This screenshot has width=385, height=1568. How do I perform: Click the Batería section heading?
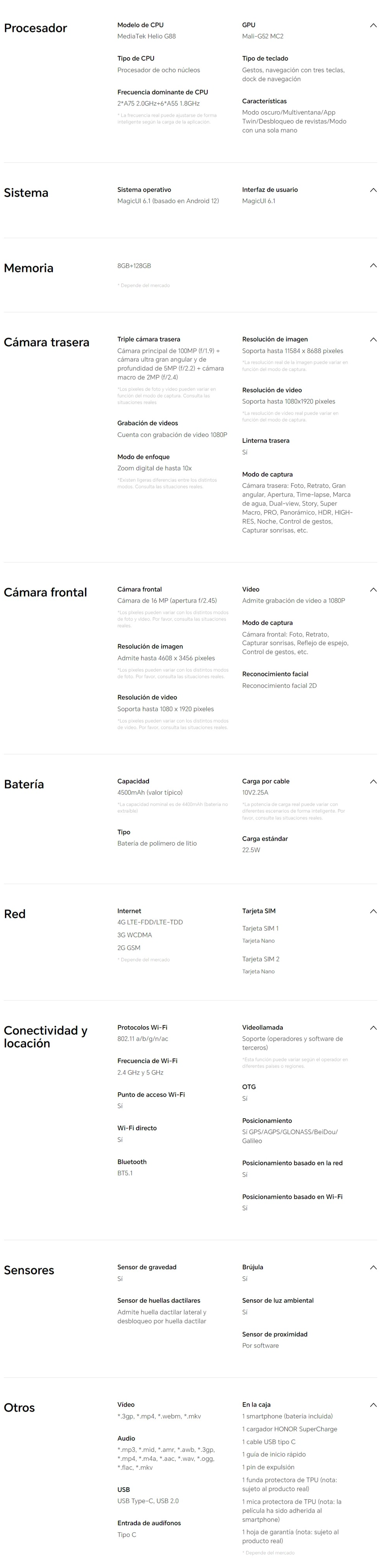click(x=24, y=785)
